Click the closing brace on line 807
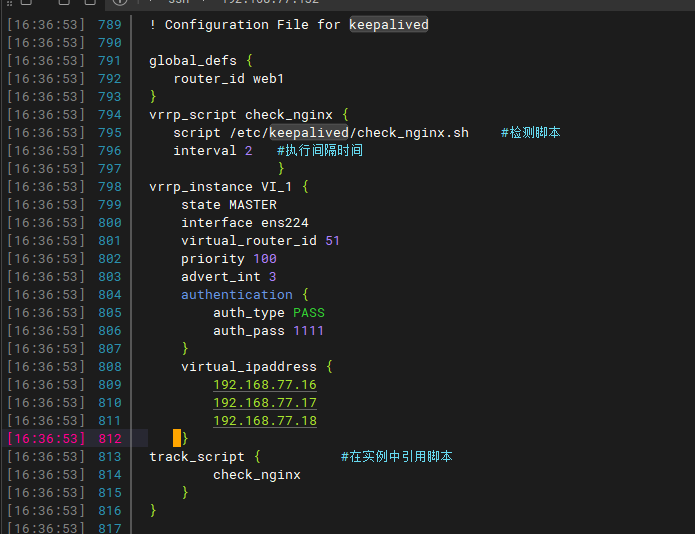The height and width of the screenshot is (534, 695). (185, 349)
